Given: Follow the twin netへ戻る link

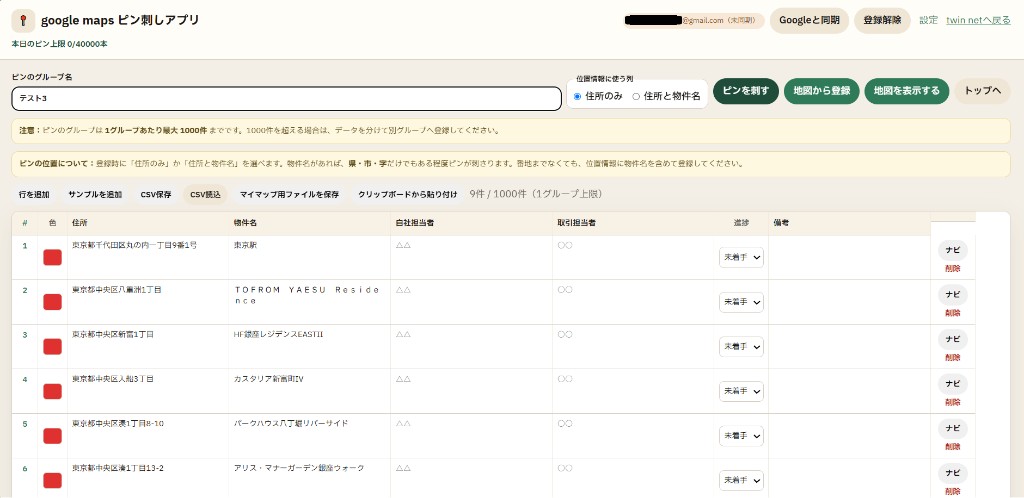Looking at the screenshot, I should (x=978, y=20).
